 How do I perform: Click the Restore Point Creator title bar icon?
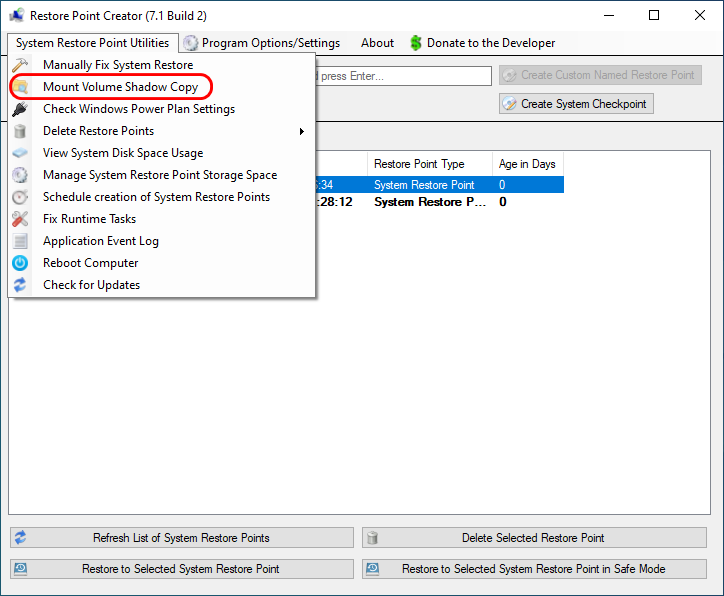(x=16, y=16)
